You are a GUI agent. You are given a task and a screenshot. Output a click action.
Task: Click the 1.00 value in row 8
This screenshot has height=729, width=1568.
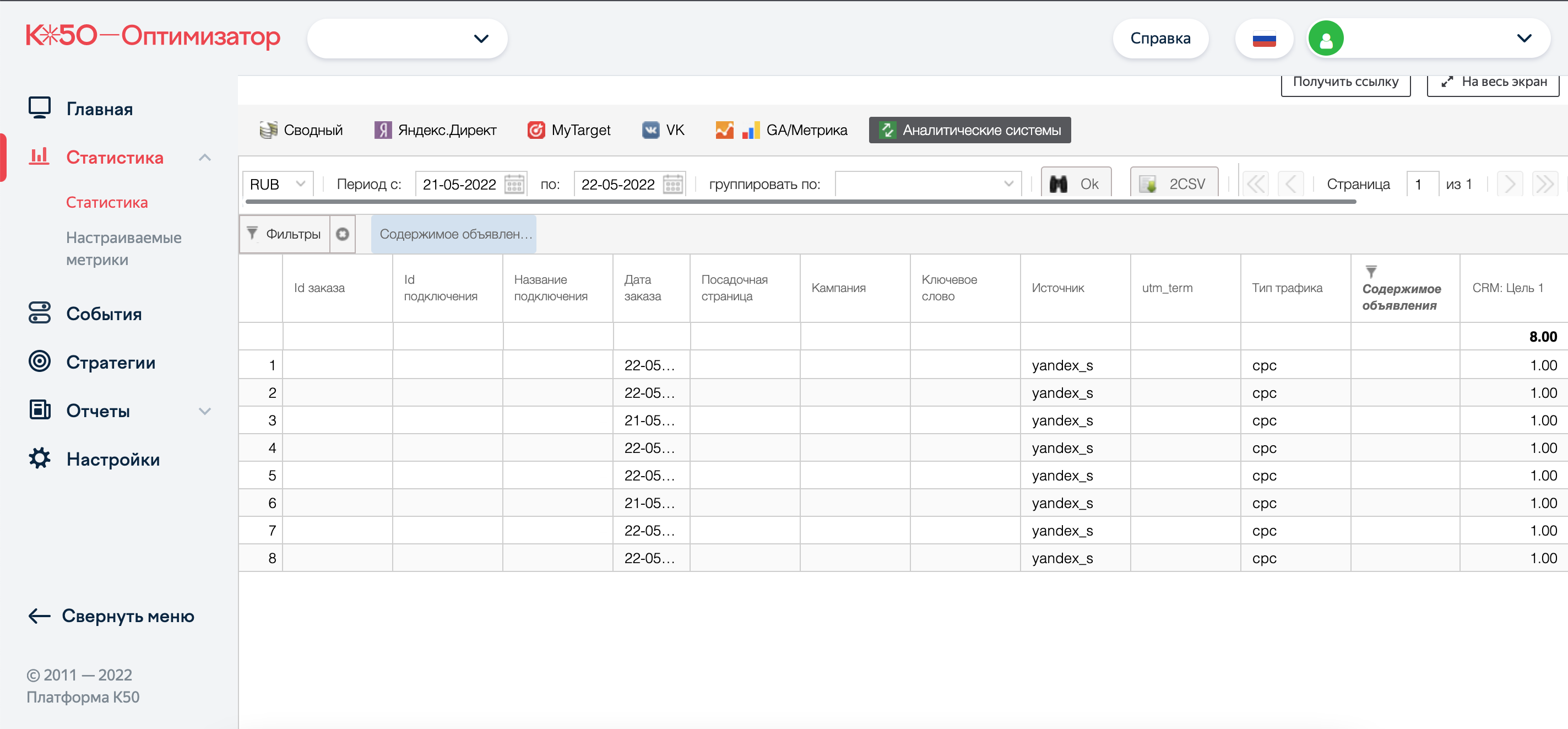pos(1543,558)
